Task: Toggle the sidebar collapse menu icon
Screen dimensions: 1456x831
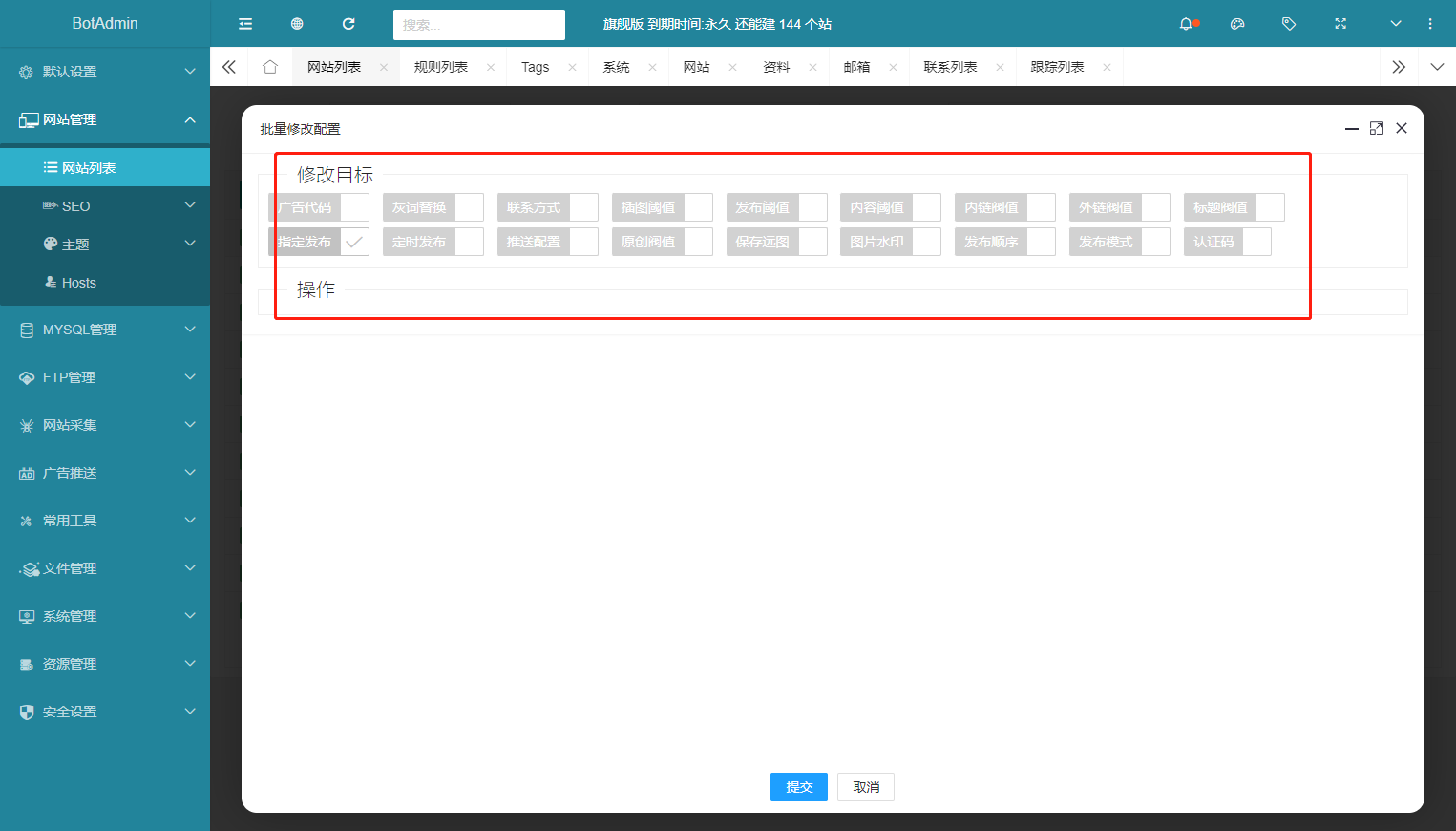Action: pos(245,24)
